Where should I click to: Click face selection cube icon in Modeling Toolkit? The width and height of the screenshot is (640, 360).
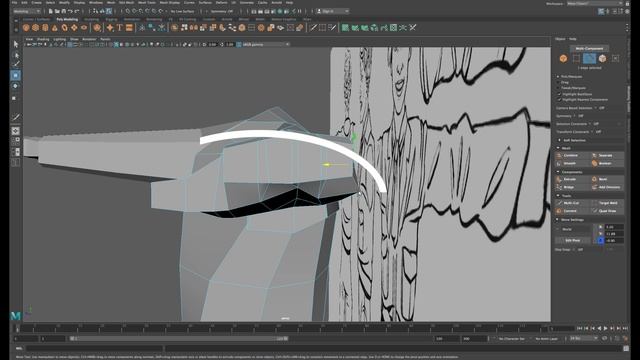[602, 58]
